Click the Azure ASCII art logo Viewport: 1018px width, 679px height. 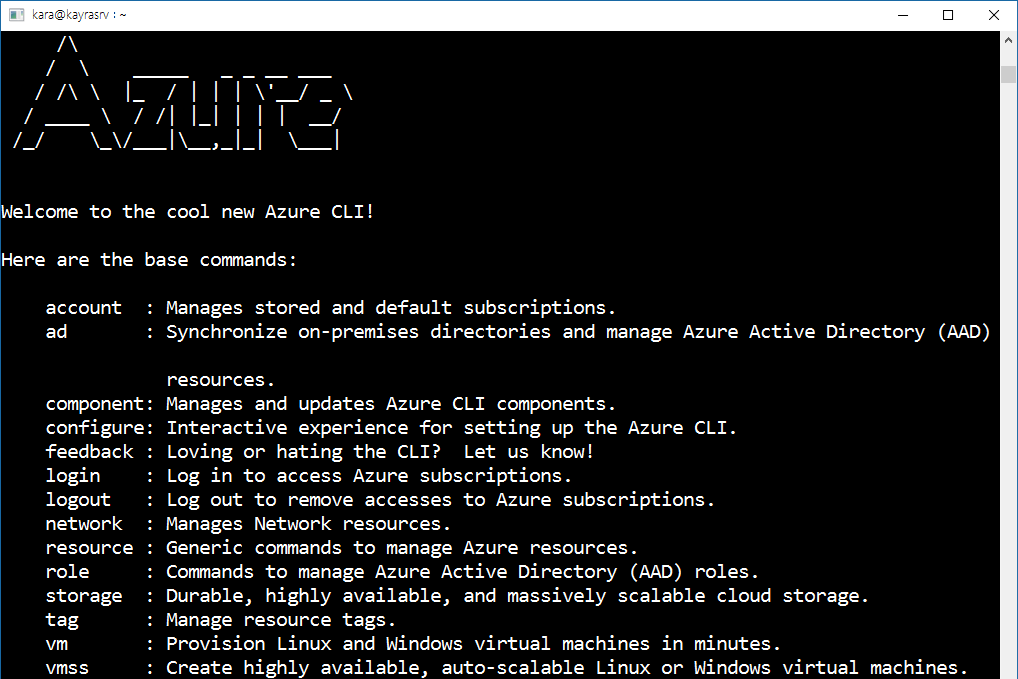[183, 94]
